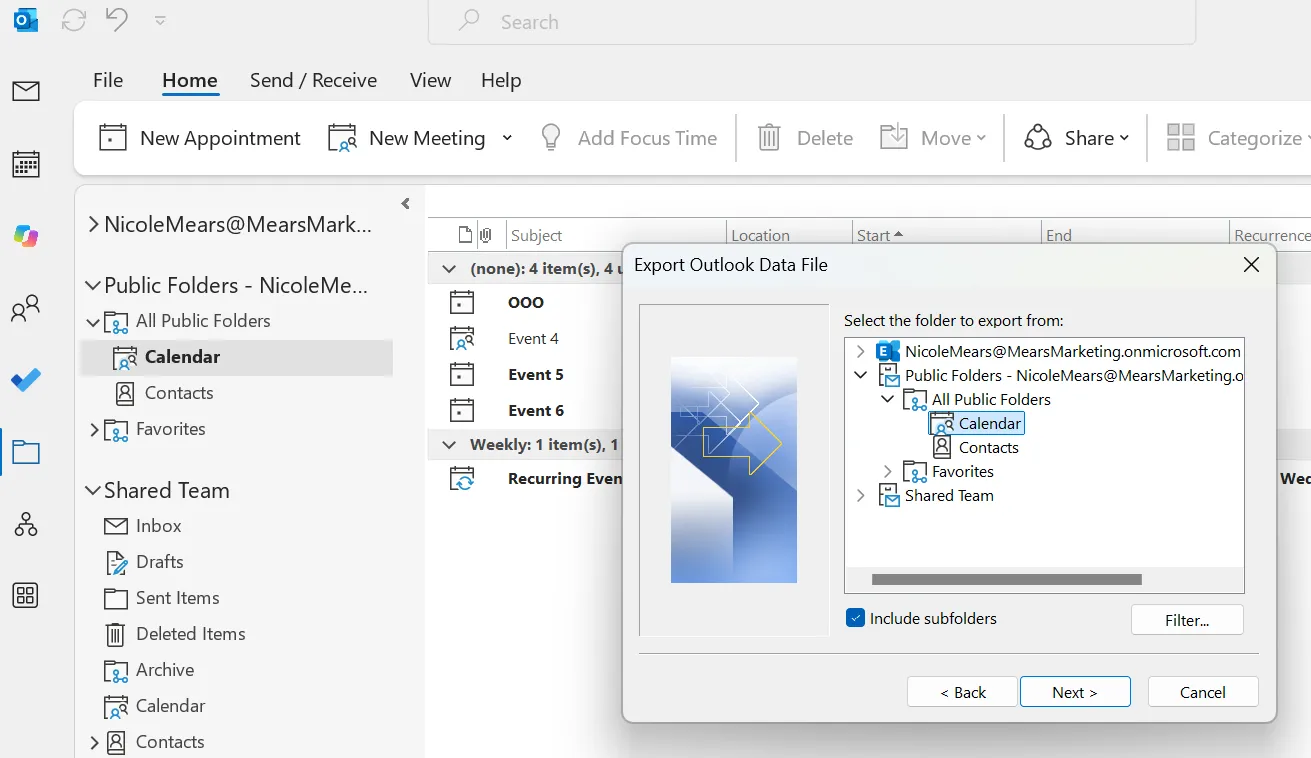Image resolution: width=1311 pixels, height=758 pixels.
Task: Open the Mail view in the sidebar
Action: (26, 92)
